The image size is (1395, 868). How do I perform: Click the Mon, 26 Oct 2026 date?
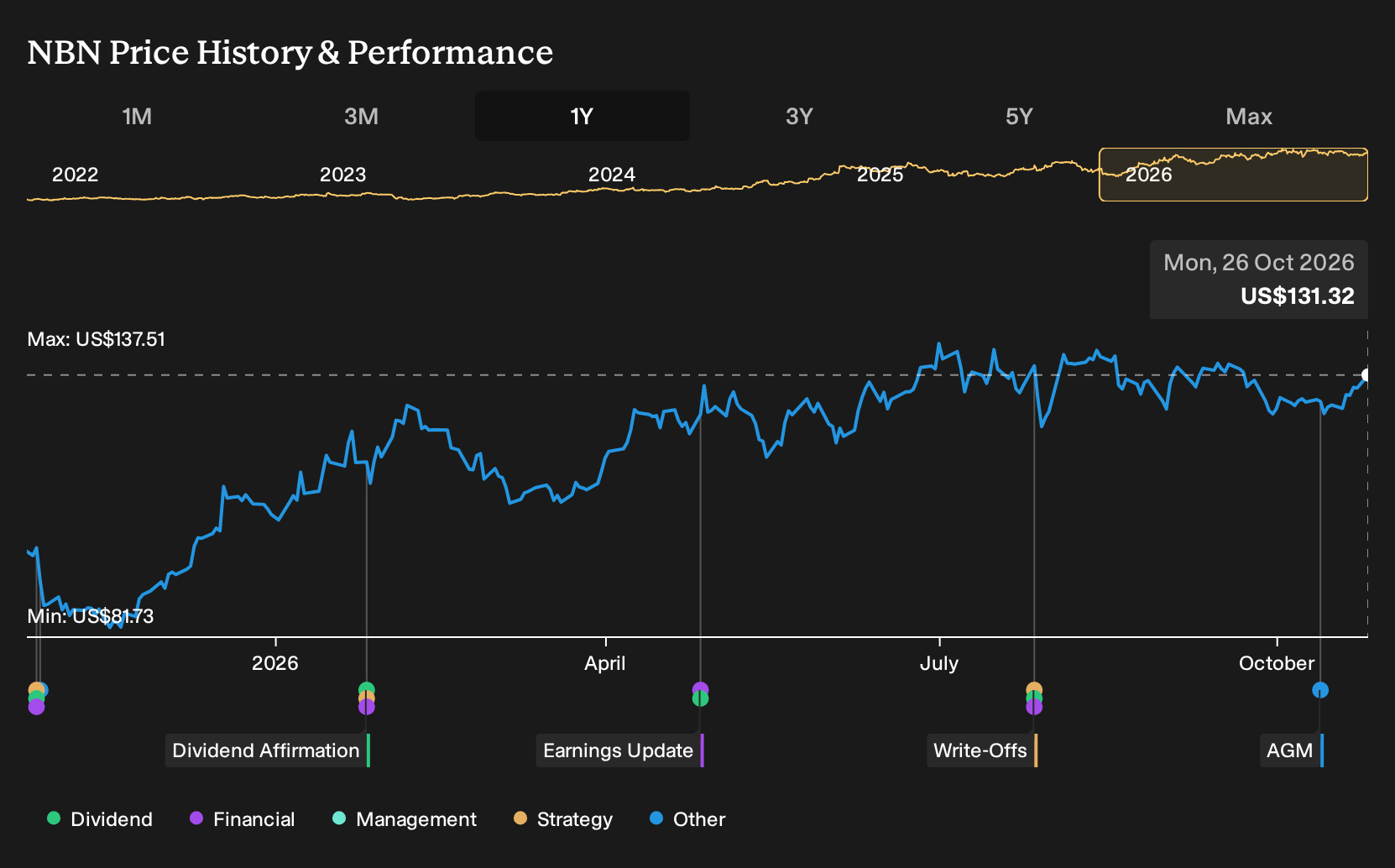1259,263
